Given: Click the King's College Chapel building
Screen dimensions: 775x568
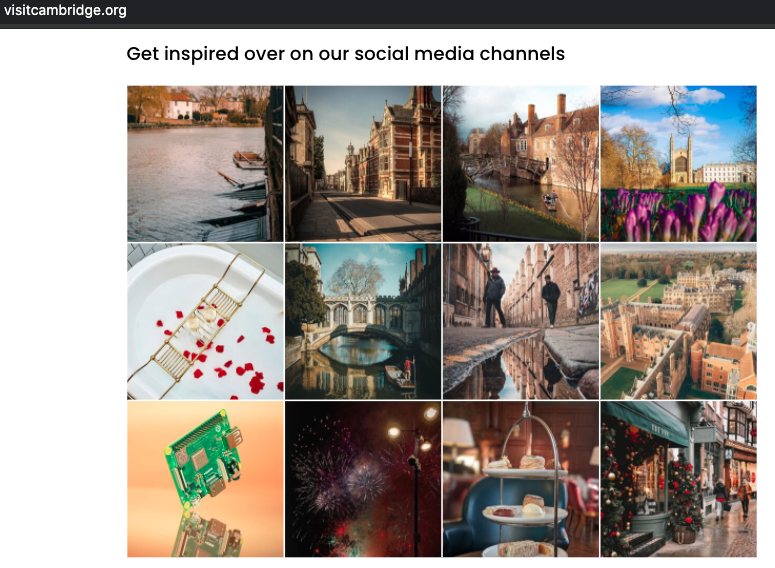Looking at the screenshot, I should 681,158.
